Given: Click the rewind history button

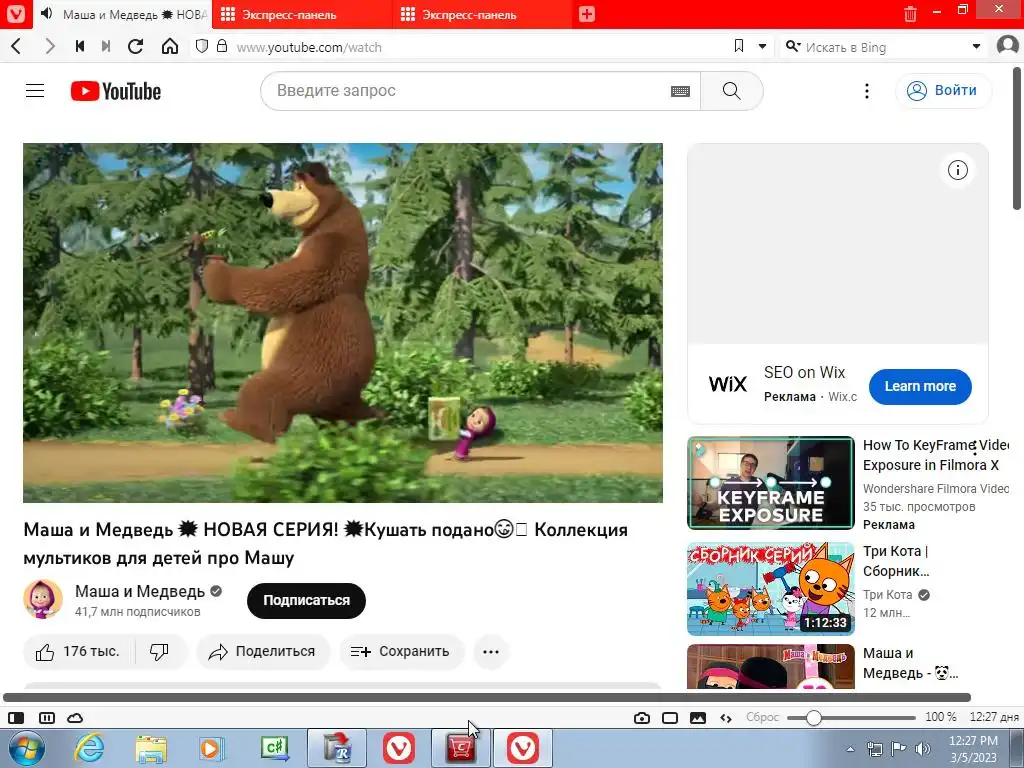Looking at the screenshot, I should click(x=80, y=46).
